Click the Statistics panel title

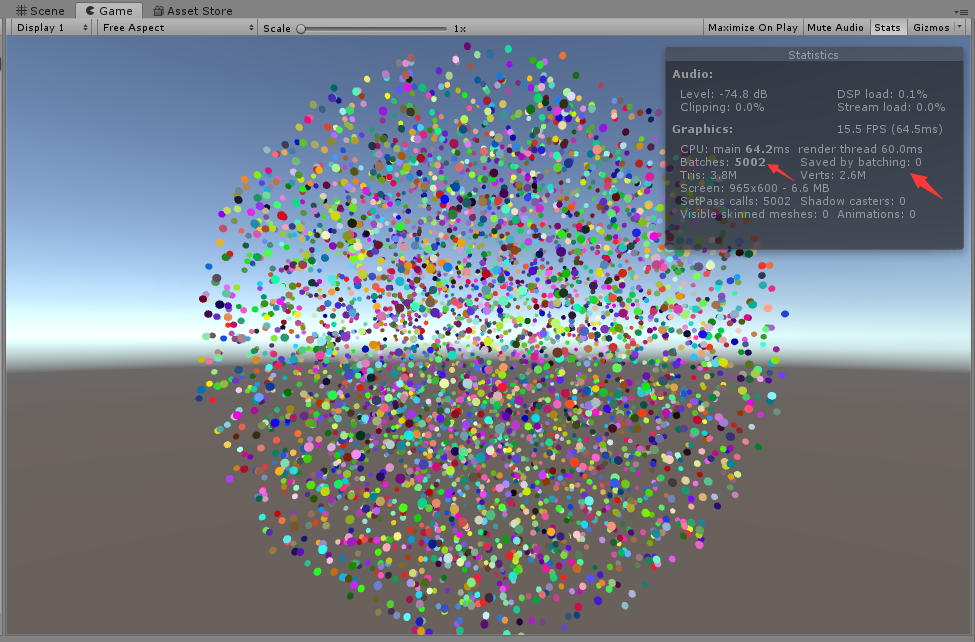click(813, 55)
